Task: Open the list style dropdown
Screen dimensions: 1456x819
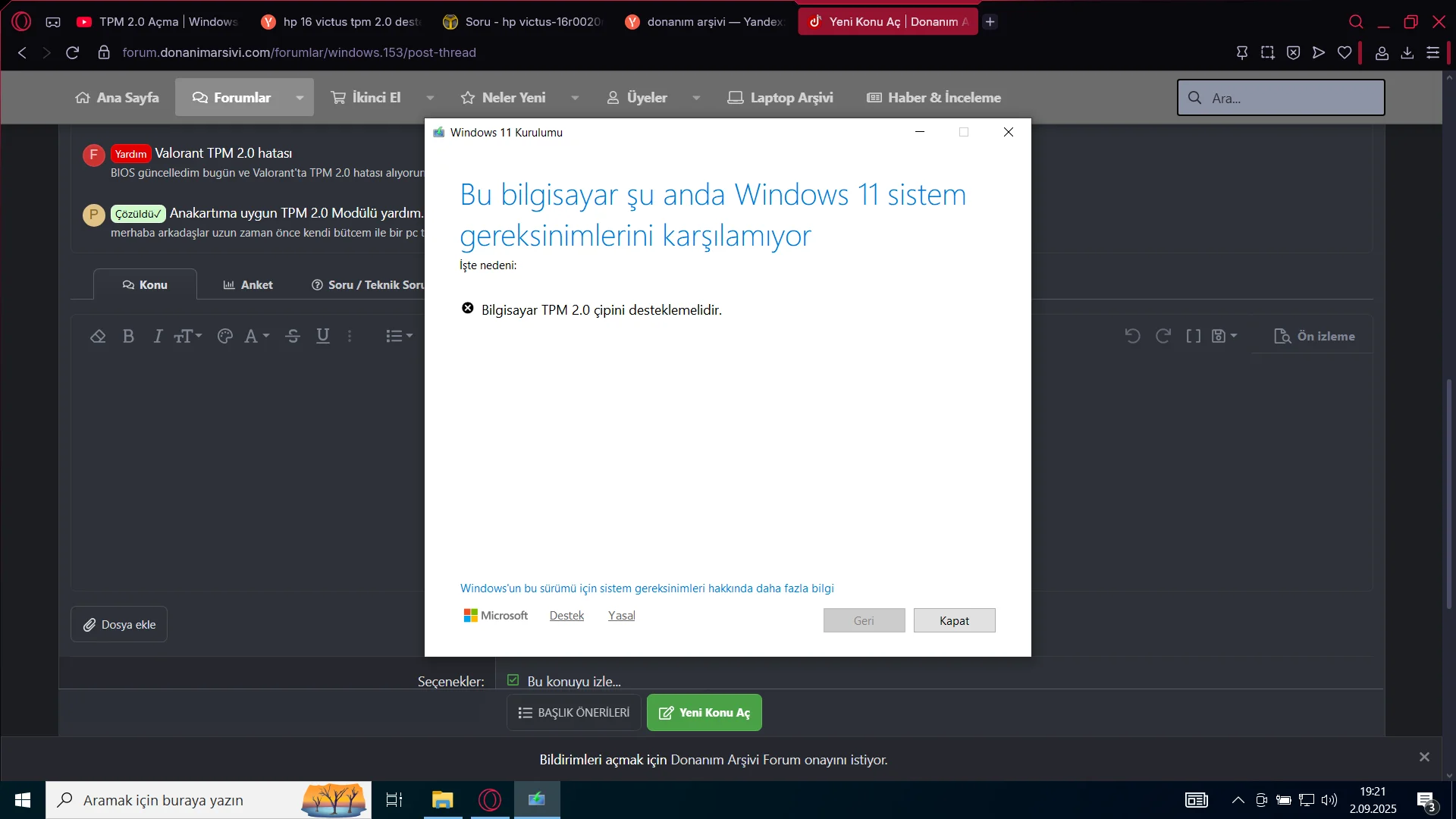Action: click(x=399, y=336)
